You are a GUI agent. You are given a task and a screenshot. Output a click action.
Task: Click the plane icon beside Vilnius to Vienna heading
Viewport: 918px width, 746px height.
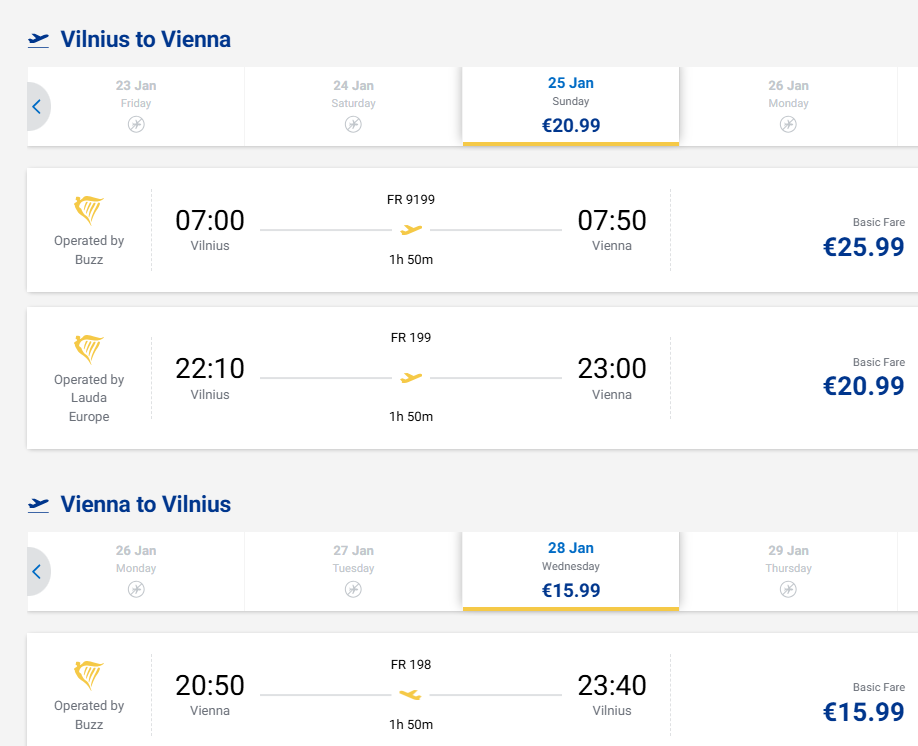(39, 40)
